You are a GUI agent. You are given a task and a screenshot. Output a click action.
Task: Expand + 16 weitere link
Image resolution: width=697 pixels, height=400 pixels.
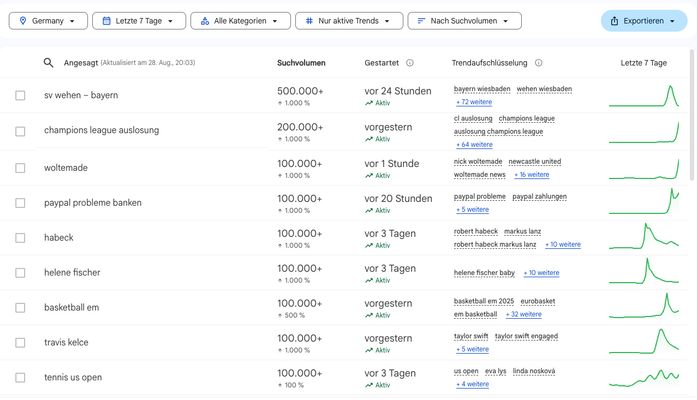[532, 175]
